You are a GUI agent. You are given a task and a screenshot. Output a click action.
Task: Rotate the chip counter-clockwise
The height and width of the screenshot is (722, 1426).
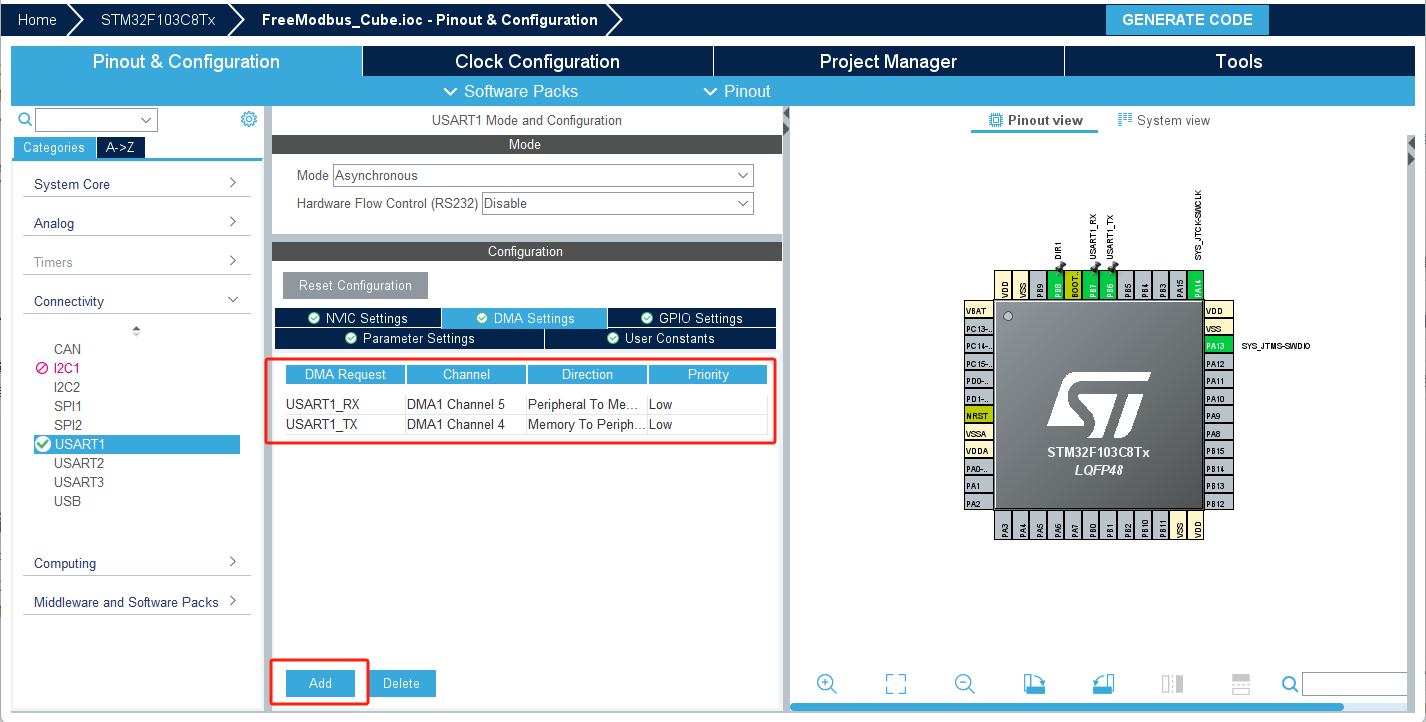click(1103, 684)
